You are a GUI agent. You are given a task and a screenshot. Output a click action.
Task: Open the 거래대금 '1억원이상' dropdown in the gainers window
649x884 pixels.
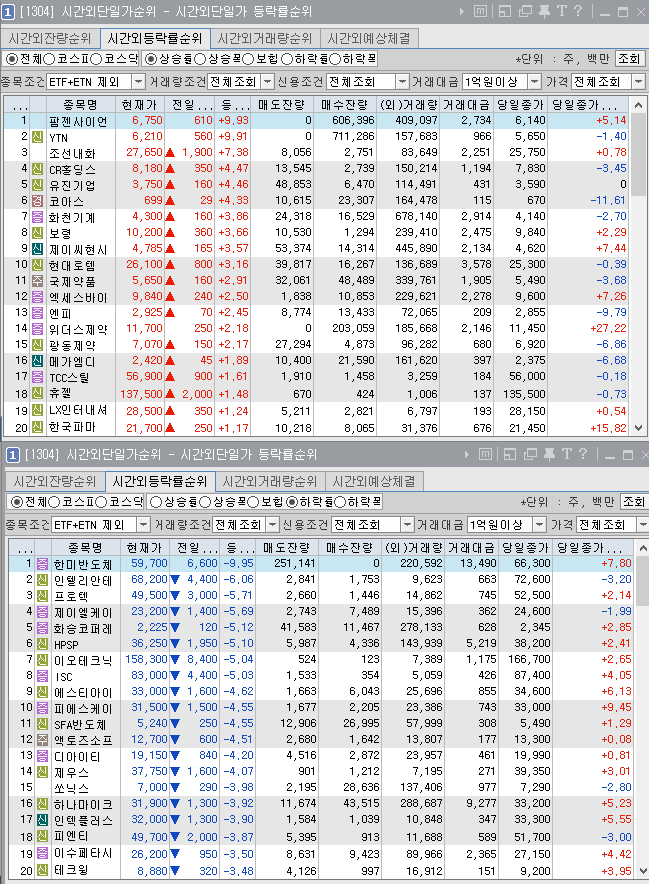click(x=535, y=82)
